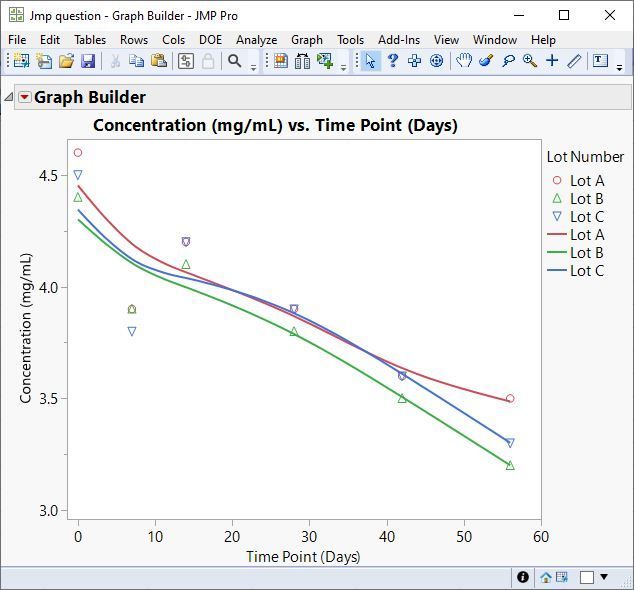
Task: Click the Lot A circle marker legend entry
Action: (x=578, y=181)
